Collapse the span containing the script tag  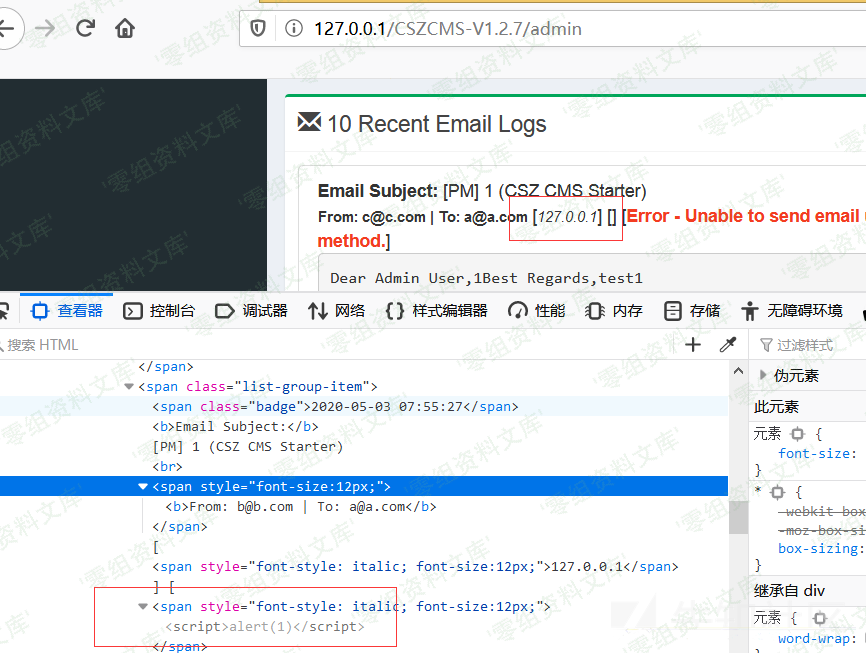(x=143, y=607)
